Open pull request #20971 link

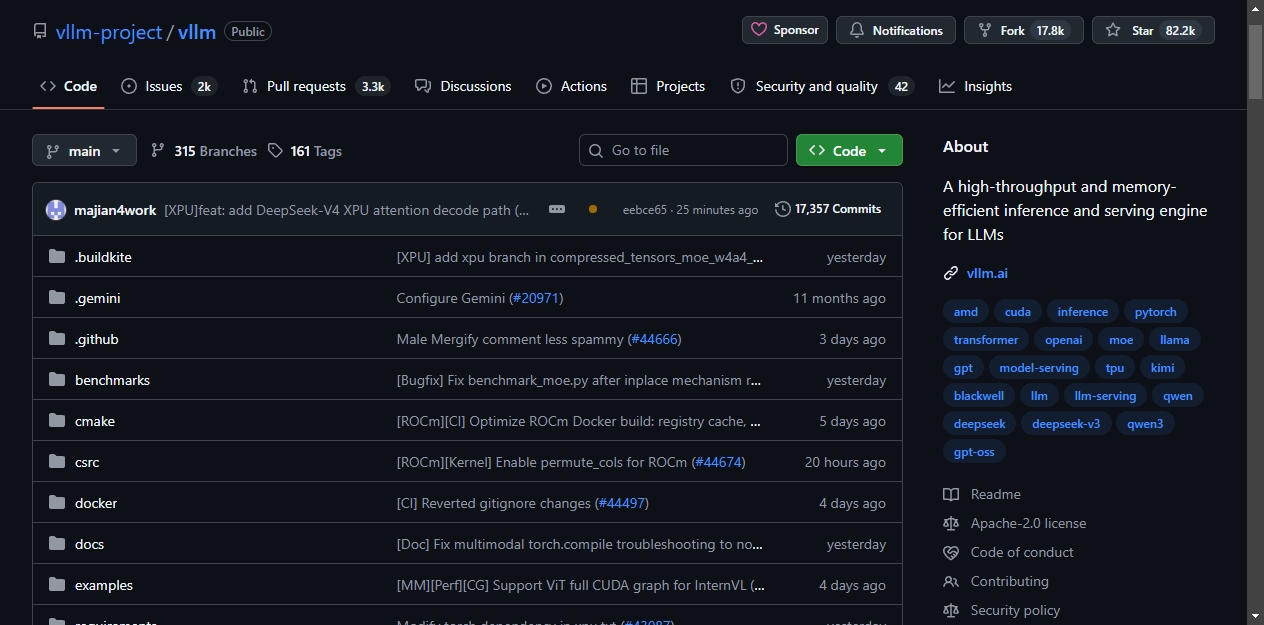(x=537, y=298)
